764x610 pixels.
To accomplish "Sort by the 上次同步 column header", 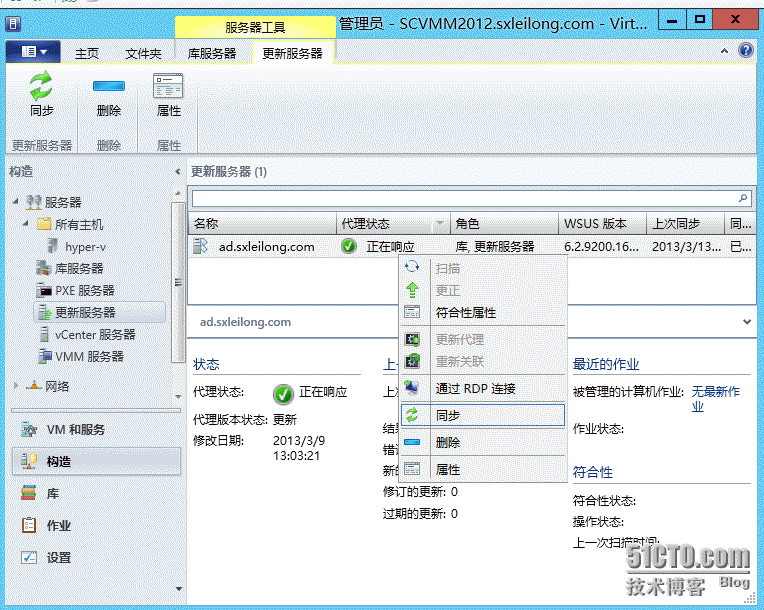I will coord(686,223).
